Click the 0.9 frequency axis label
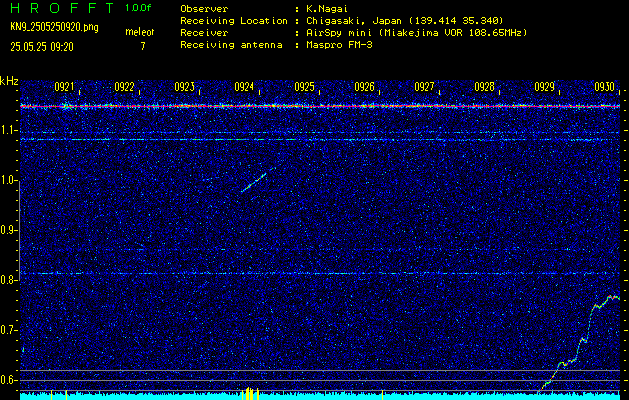 [x=7, y=230]
